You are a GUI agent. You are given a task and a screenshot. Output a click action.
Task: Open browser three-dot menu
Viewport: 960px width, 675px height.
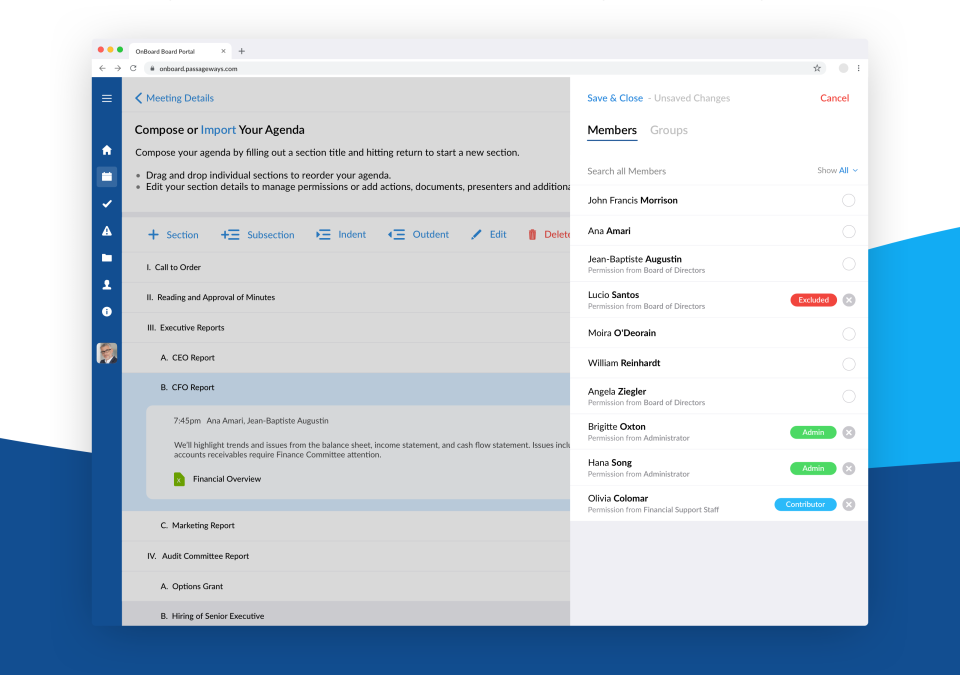coord(858,69)
